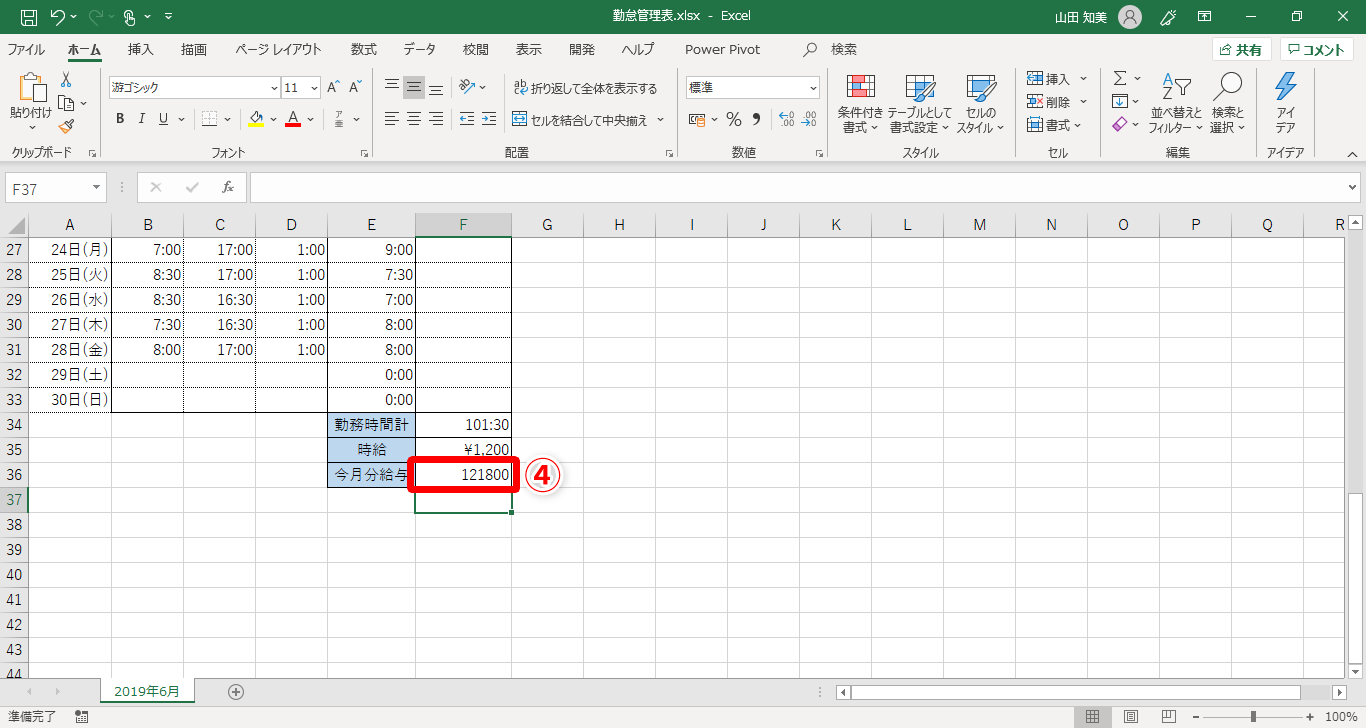
Task: Click the Insert Function fx icon
Action: click(227, 187)
